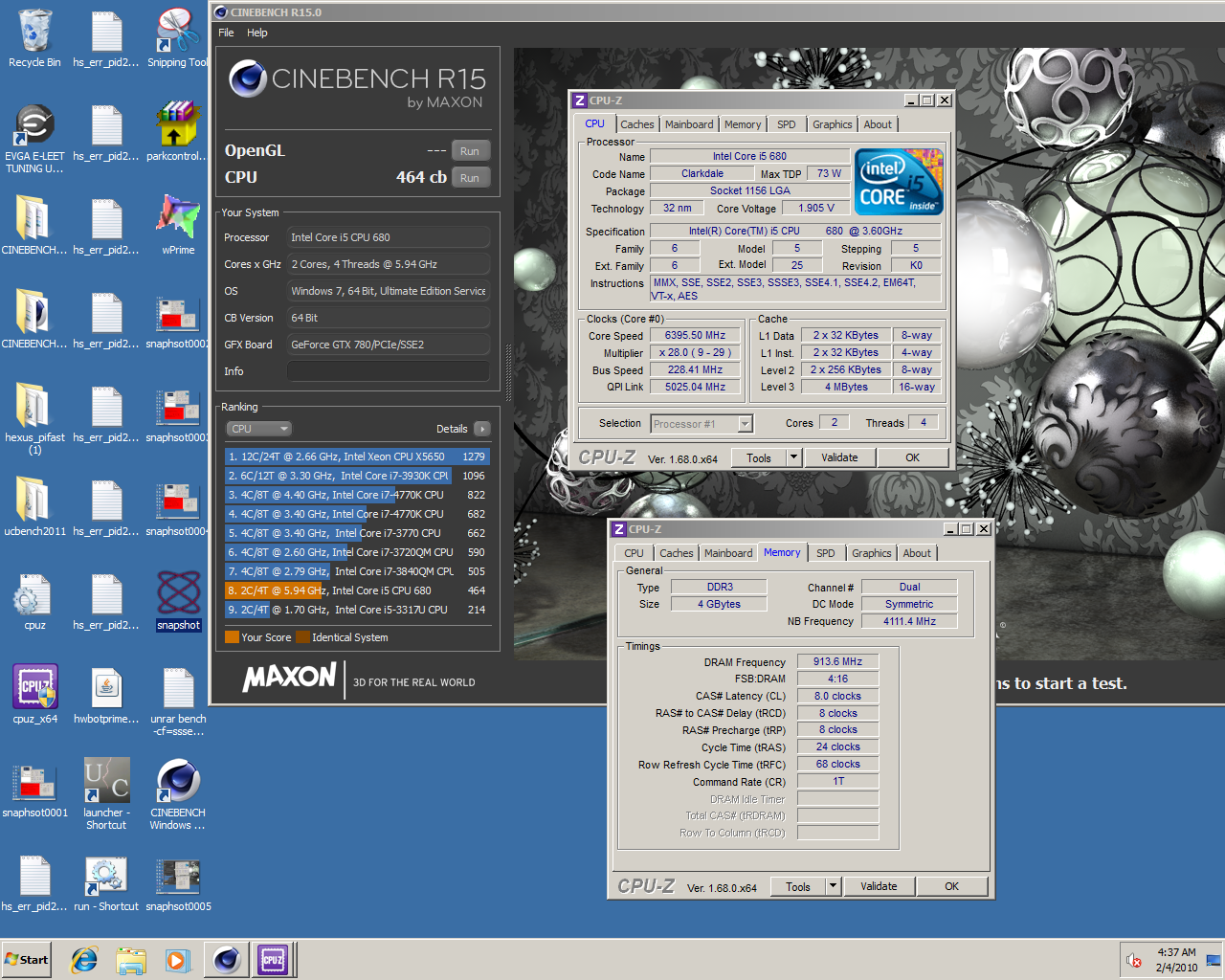Select the snaphsot0005 image icon
The height and width of the screenshot is (980, 1225).
point(178,882)
